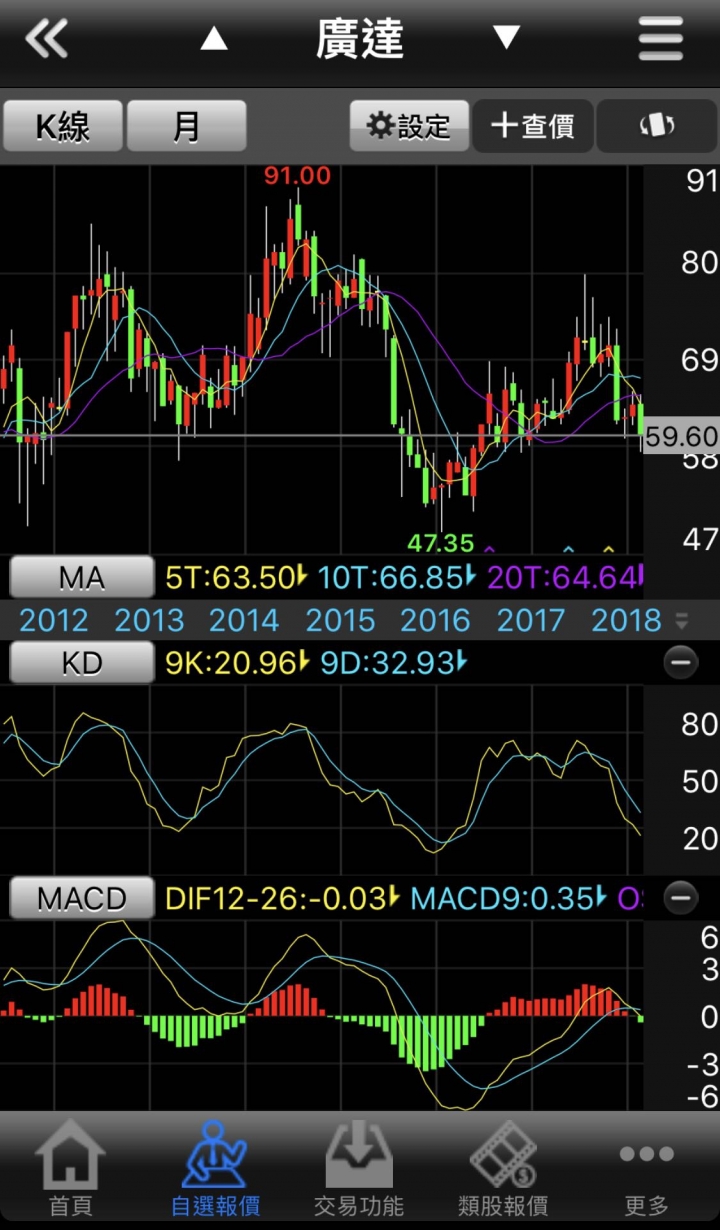
Task: Select year 2015 on the time axis
Action: pos(340,620)
